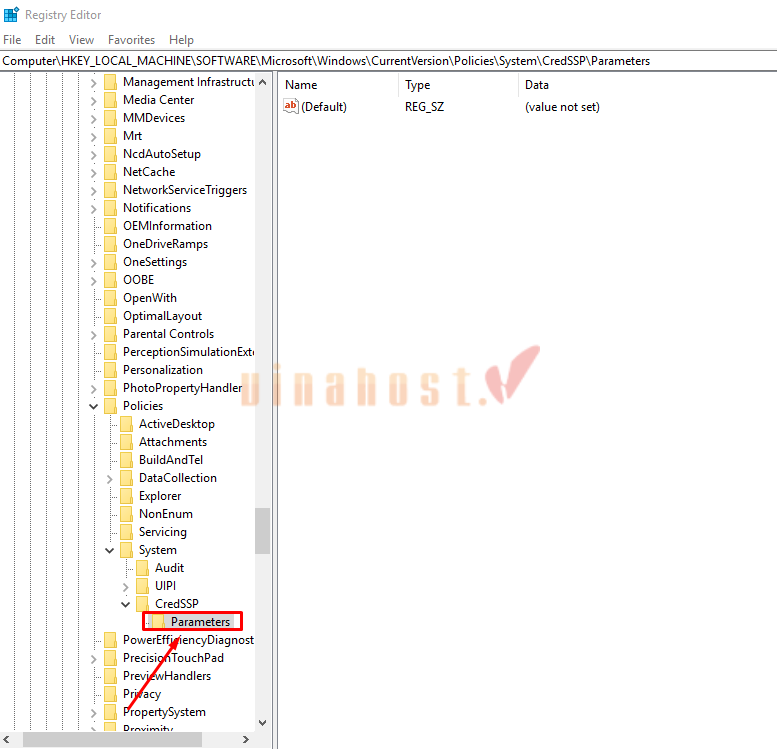Click tree vertical scrollbar up arrow
The width and height of the screenshot is (777, 749).
click(x=263, y=82)
